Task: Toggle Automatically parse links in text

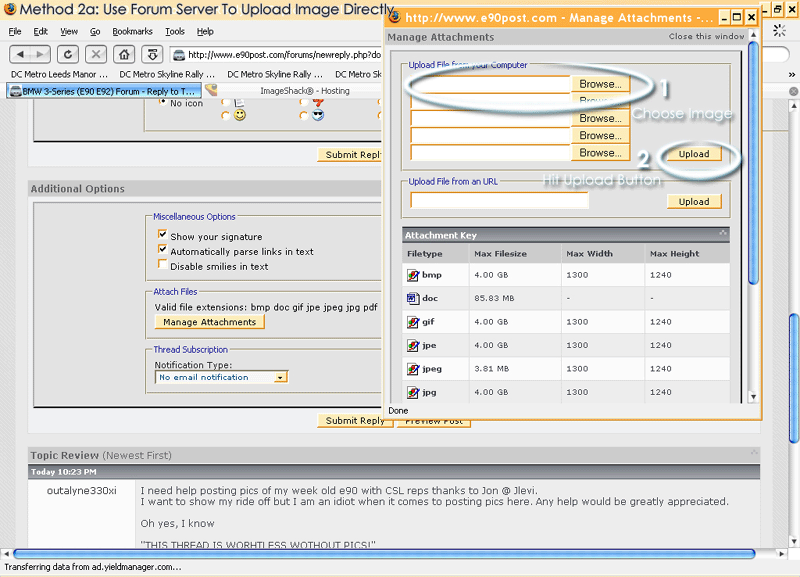Action: pyautogui.click(x=162, y=249)
